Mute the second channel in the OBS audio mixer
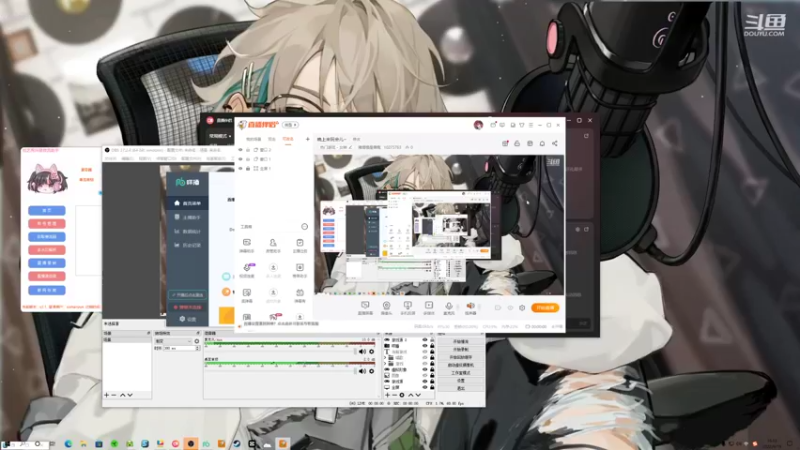Viewport: 800px width, 450px height. (x=362, y=371)
